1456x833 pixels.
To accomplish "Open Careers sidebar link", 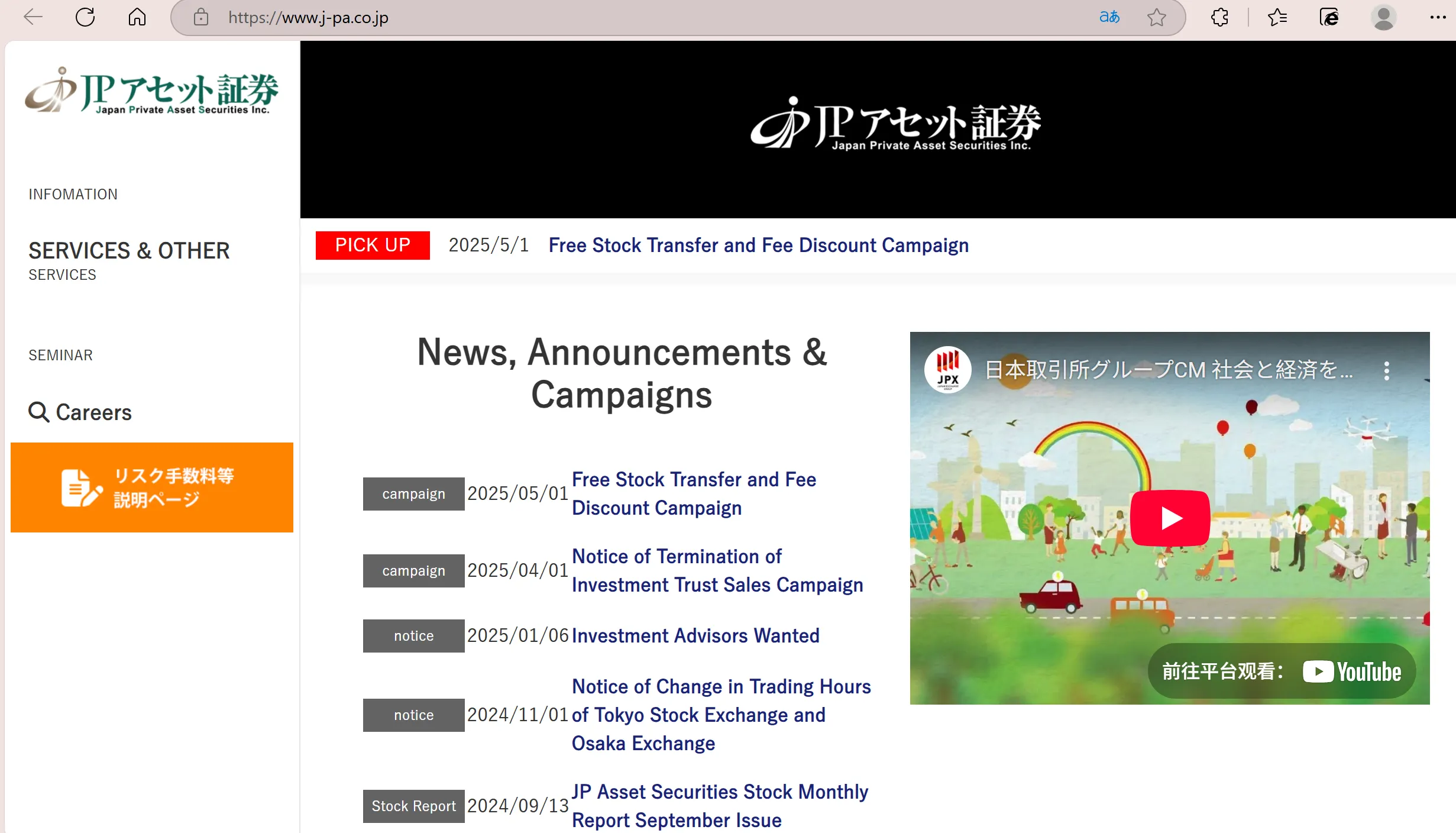I will (93, 412).
